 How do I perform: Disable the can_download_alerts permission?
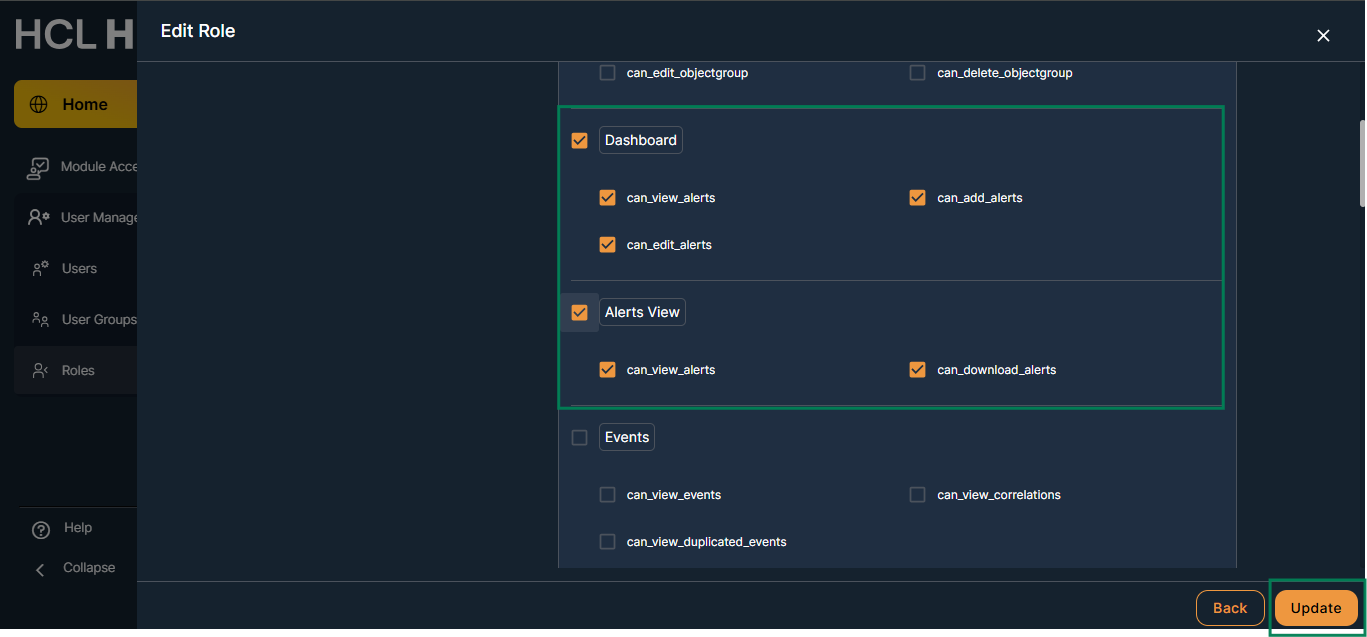917,370
